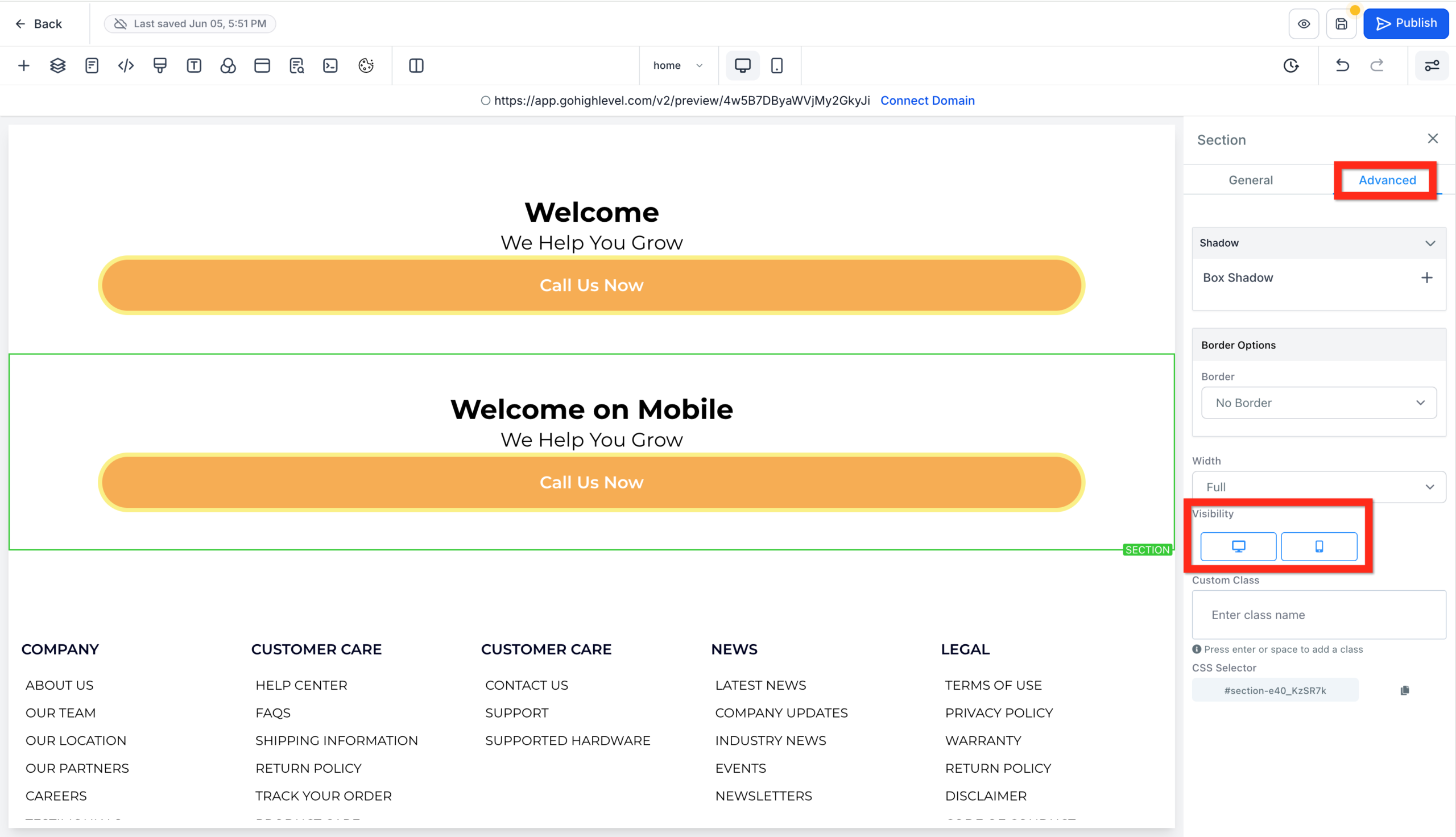This screenshot has height=837, width=1456.
Task: Open the Width dropdown showing Full
Action: [1318, 486]
